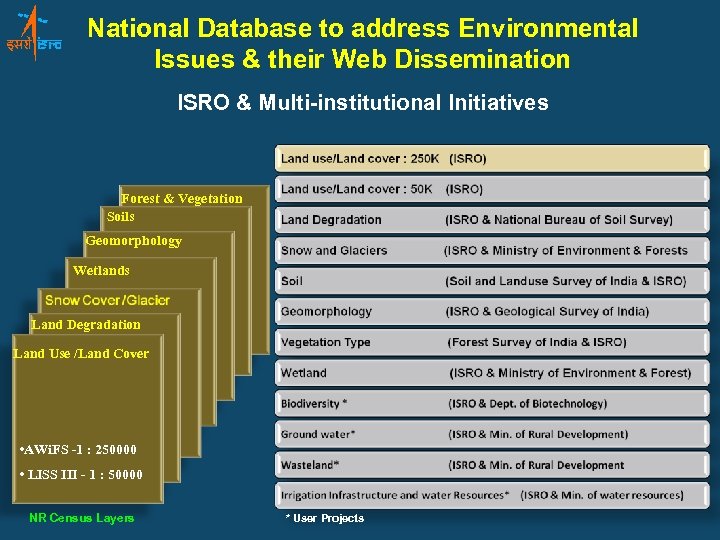The width and height of the screenshot is (720, 540).
Task: Click the ISRO logo in the corner
Action: (34, 33)
